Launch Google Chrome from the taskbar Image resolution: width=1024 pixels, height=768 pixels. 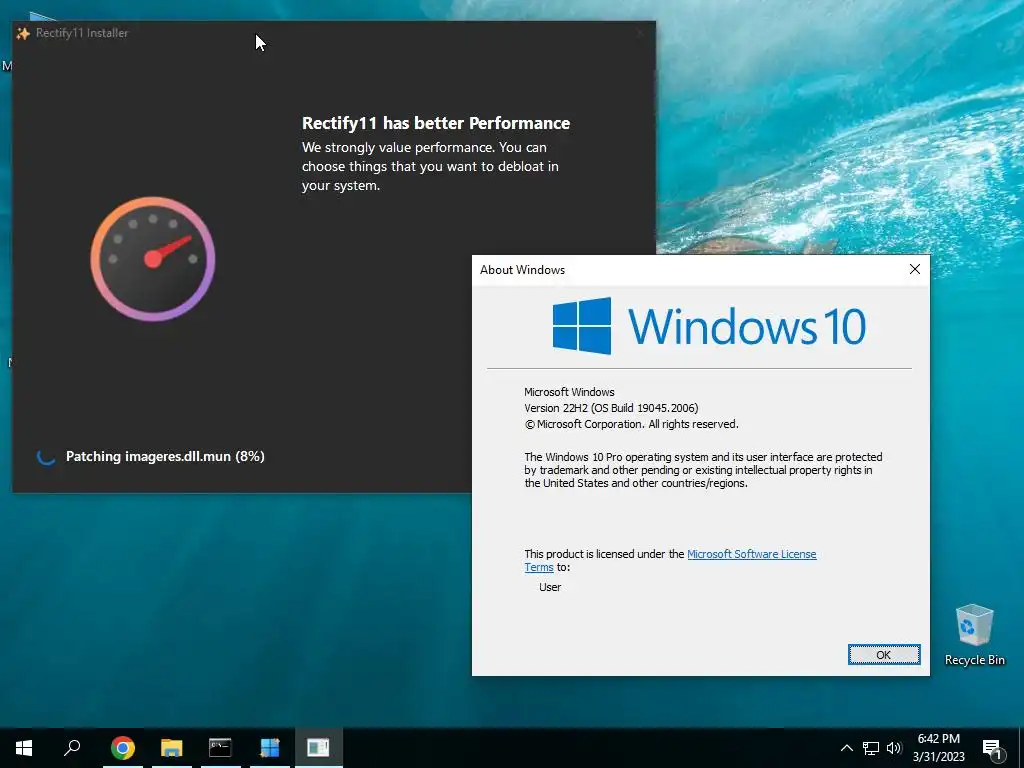coord(123,748)
